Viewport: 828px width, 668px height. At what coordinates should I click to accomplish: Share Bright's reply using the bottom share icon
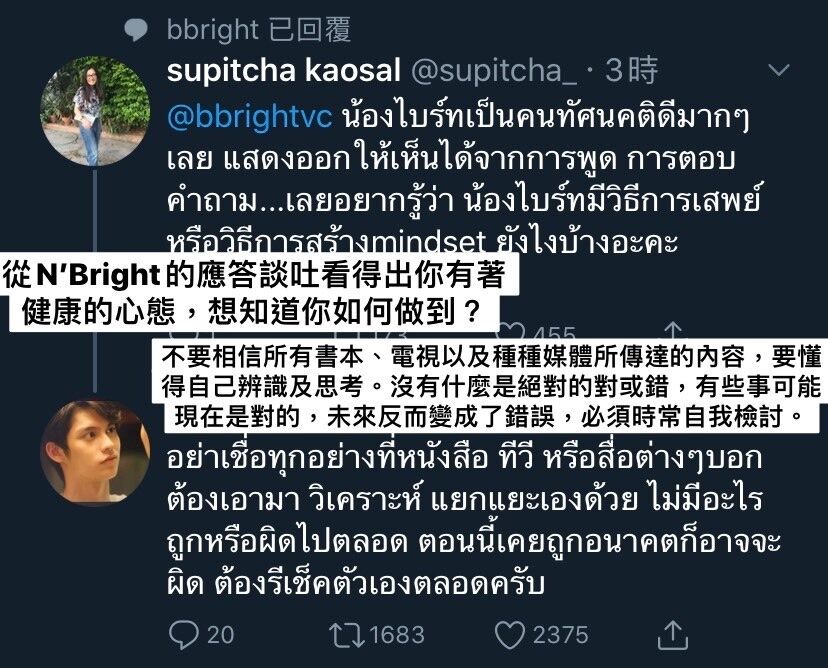[x=672, y=634]
